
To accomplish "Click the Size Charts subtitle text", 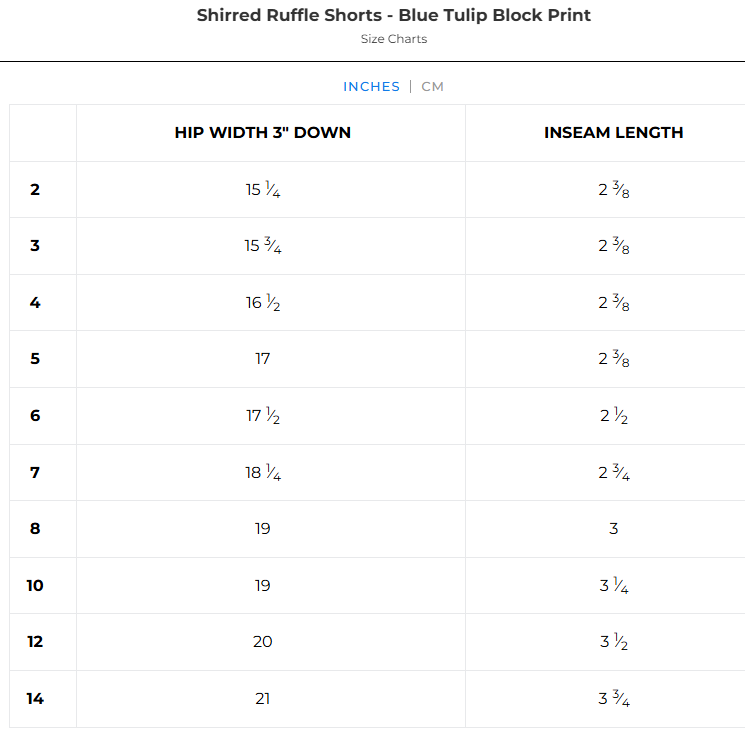I will click(393, 39).
